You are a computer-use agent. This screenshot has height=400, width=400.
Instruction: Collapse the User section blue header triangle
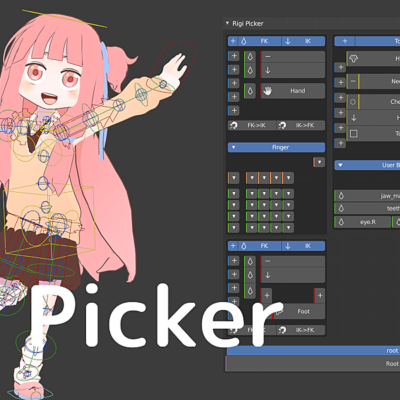(340, 165)
